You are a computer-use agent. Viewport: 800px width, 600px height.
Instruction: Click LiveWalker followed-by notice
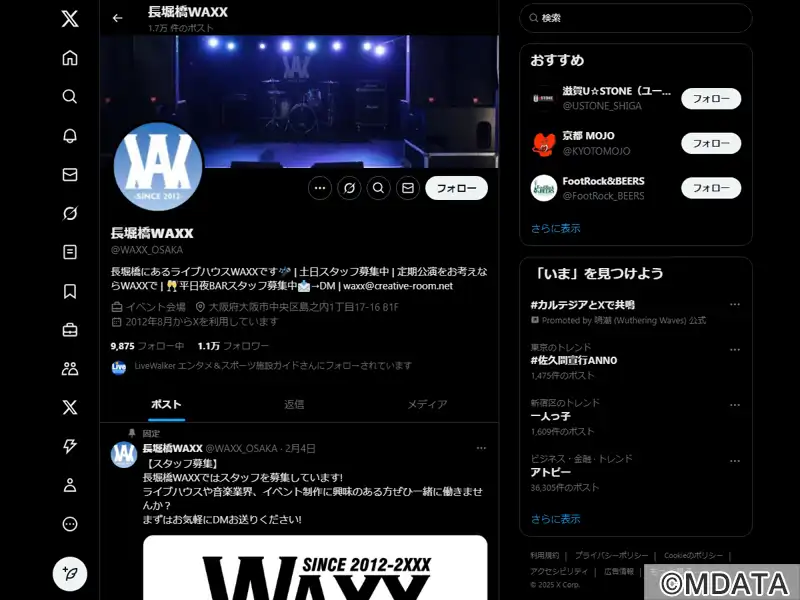point(273,366)
